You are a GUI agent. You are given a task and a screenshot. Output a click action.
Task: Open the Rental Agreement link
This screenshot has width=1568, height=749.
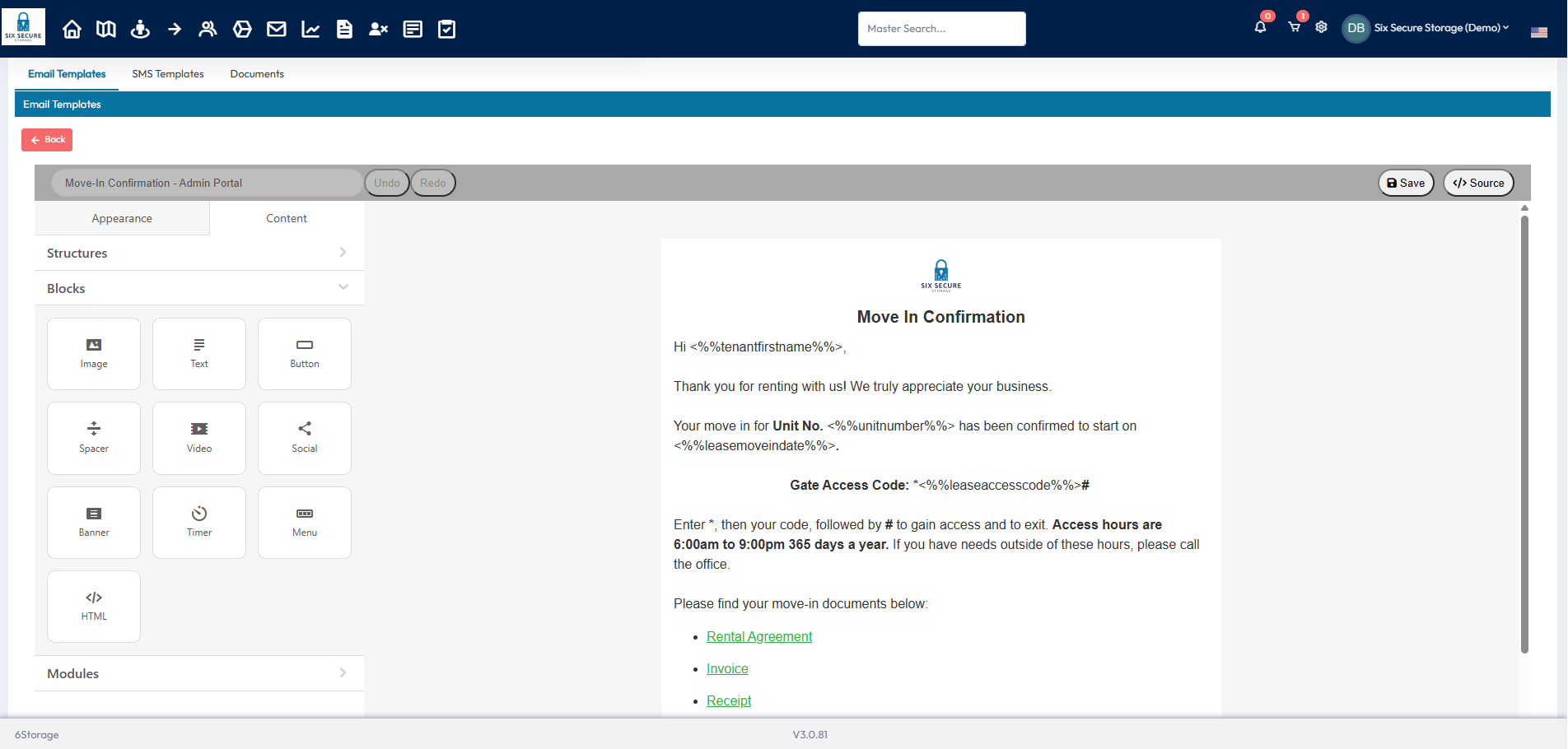click(759, 636)
